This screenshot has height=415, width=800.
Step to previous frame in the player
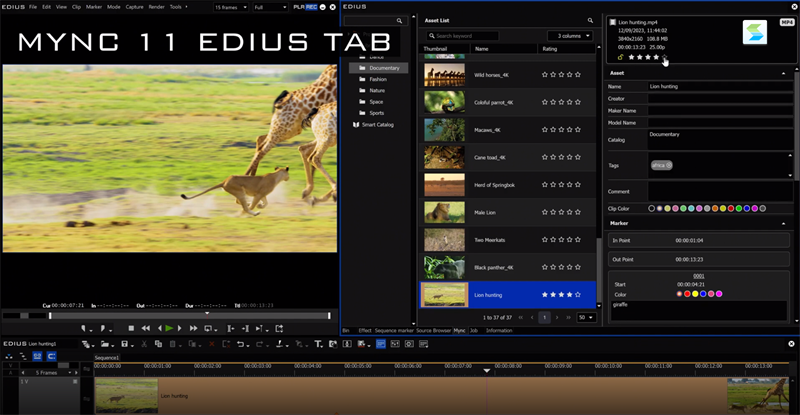(x=160, y=329)
